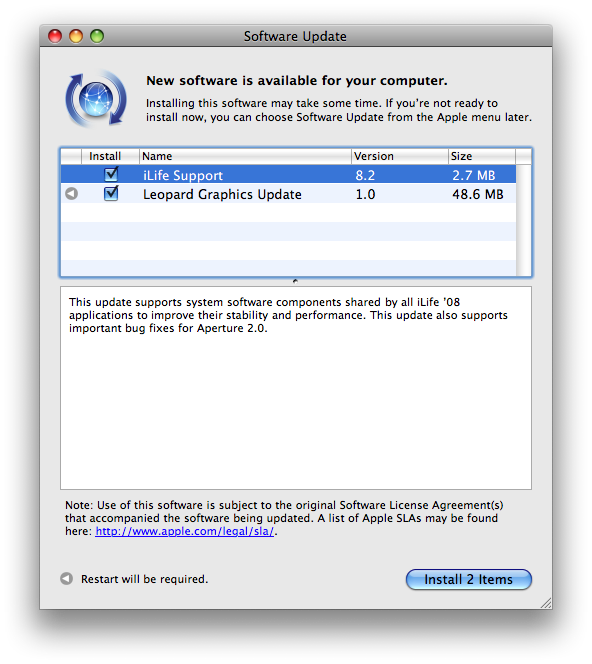Select the Leopard Graphics Update row name
Viewport: 592px width, 664px height.
(222, 194)
